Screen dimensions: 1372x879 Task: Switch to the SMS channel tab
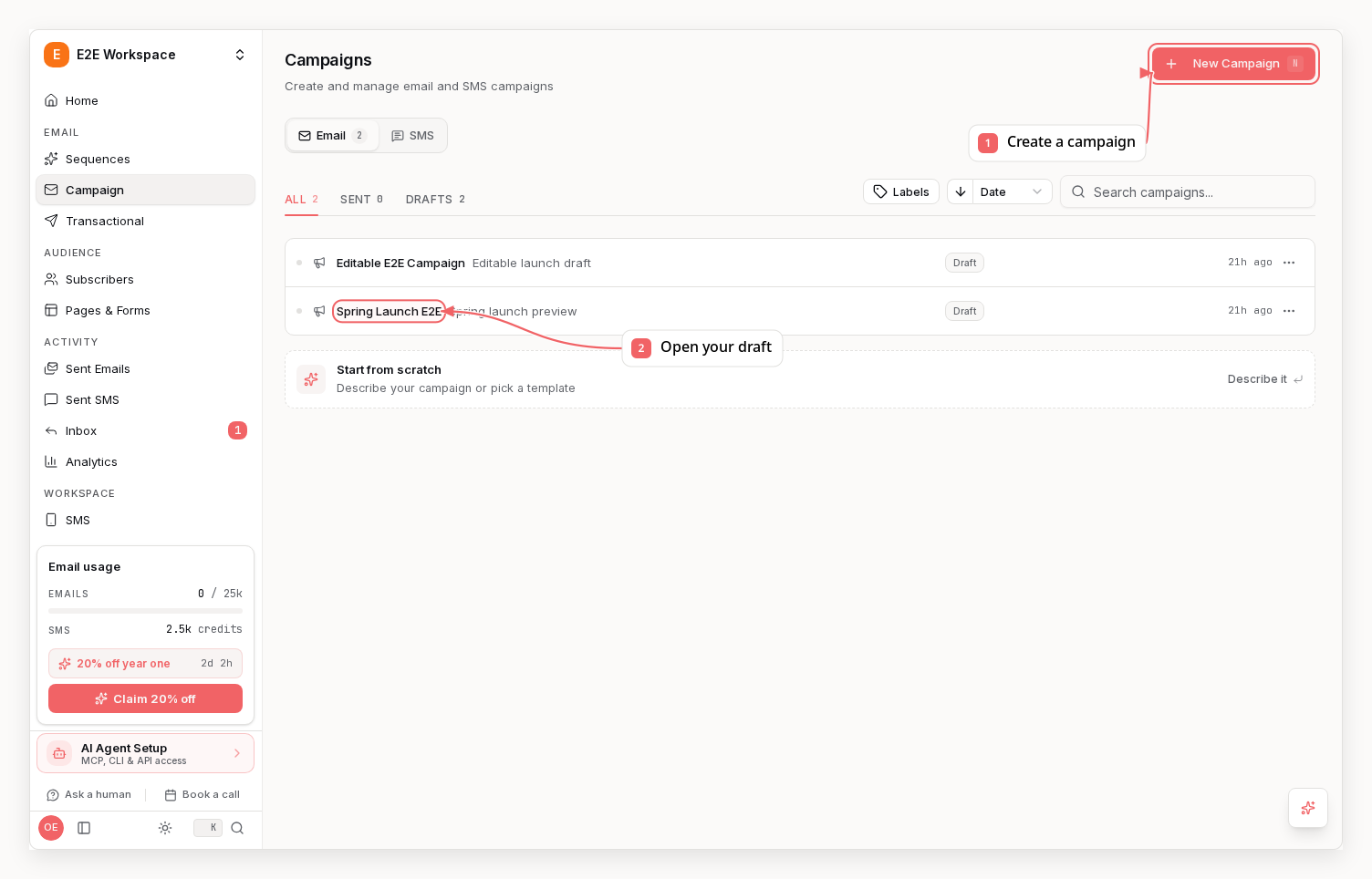412,136
